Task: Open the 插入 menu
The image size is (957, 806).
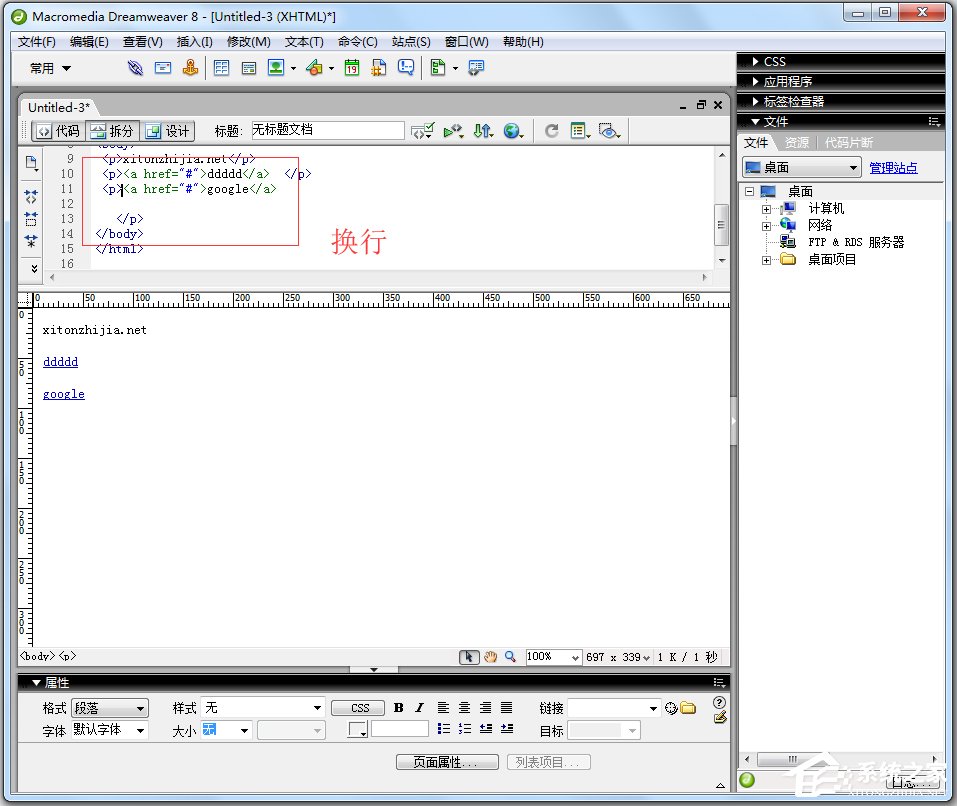Action: pos(192,41)
